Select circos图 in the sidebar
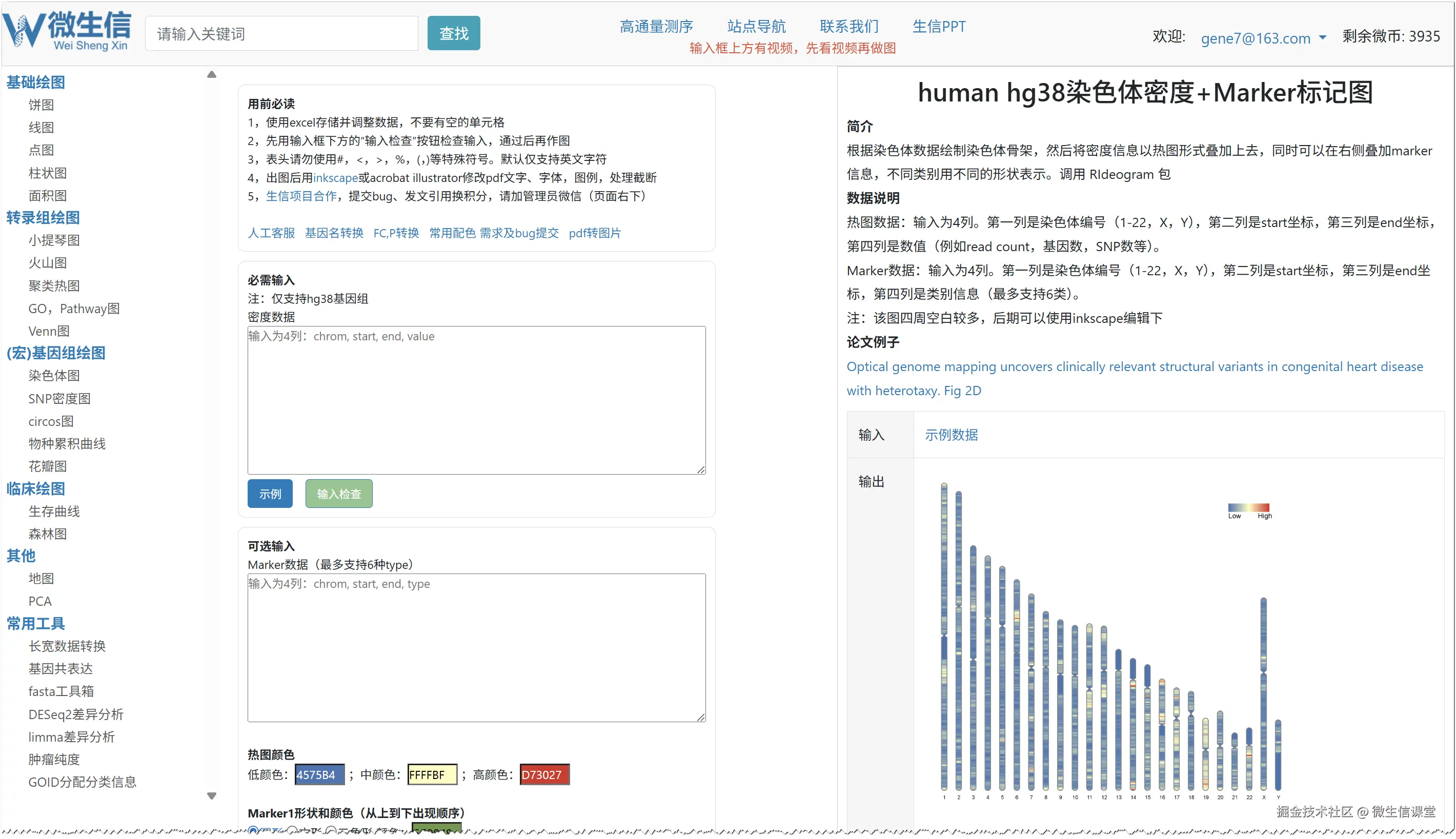Image resolution: width=1456 pixels, height=839 pixels. (51, 421)
